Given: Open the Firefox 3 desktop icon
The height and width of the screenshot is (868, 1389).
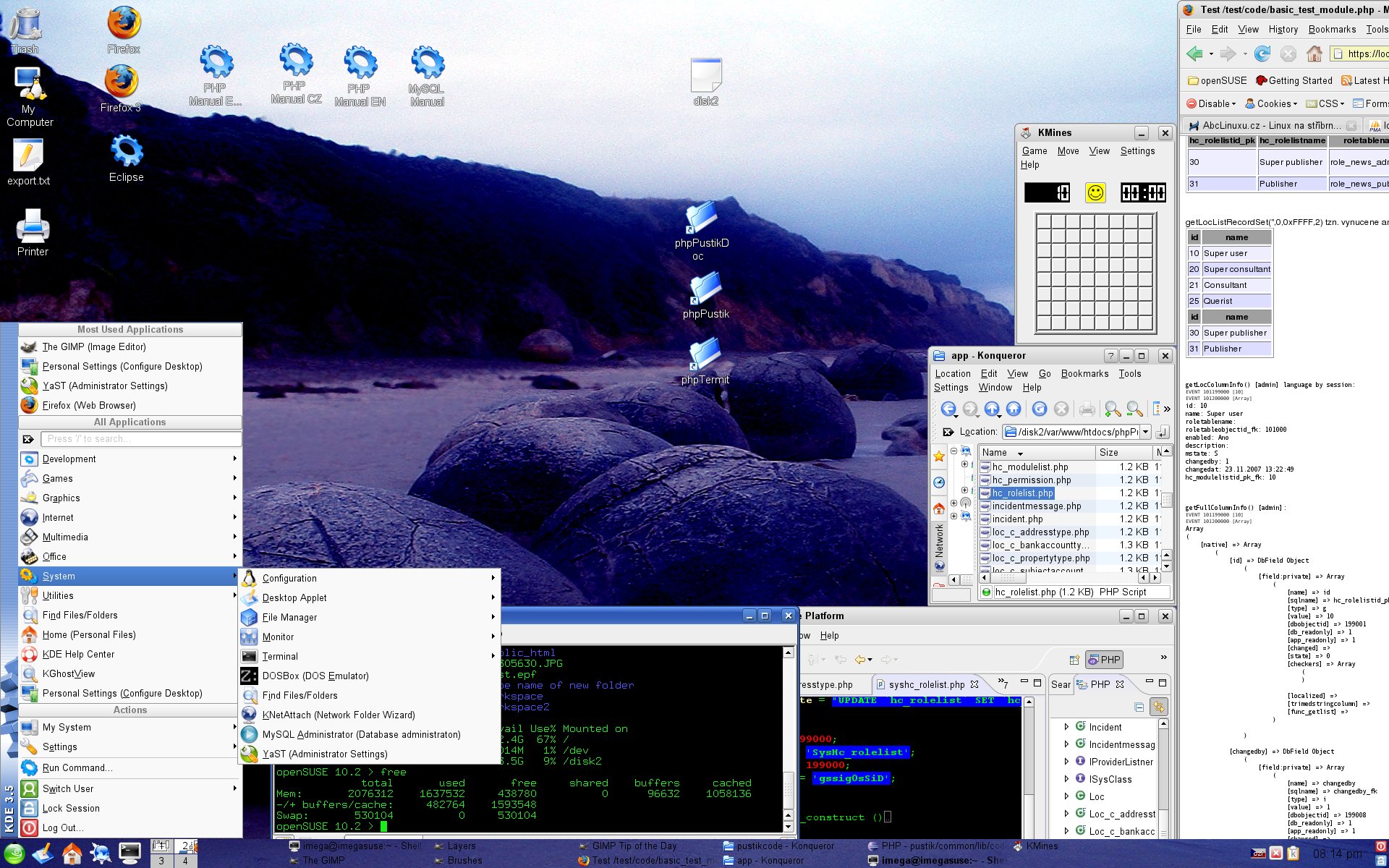Looking at the screenshot, I should click(x=121, y=88).
